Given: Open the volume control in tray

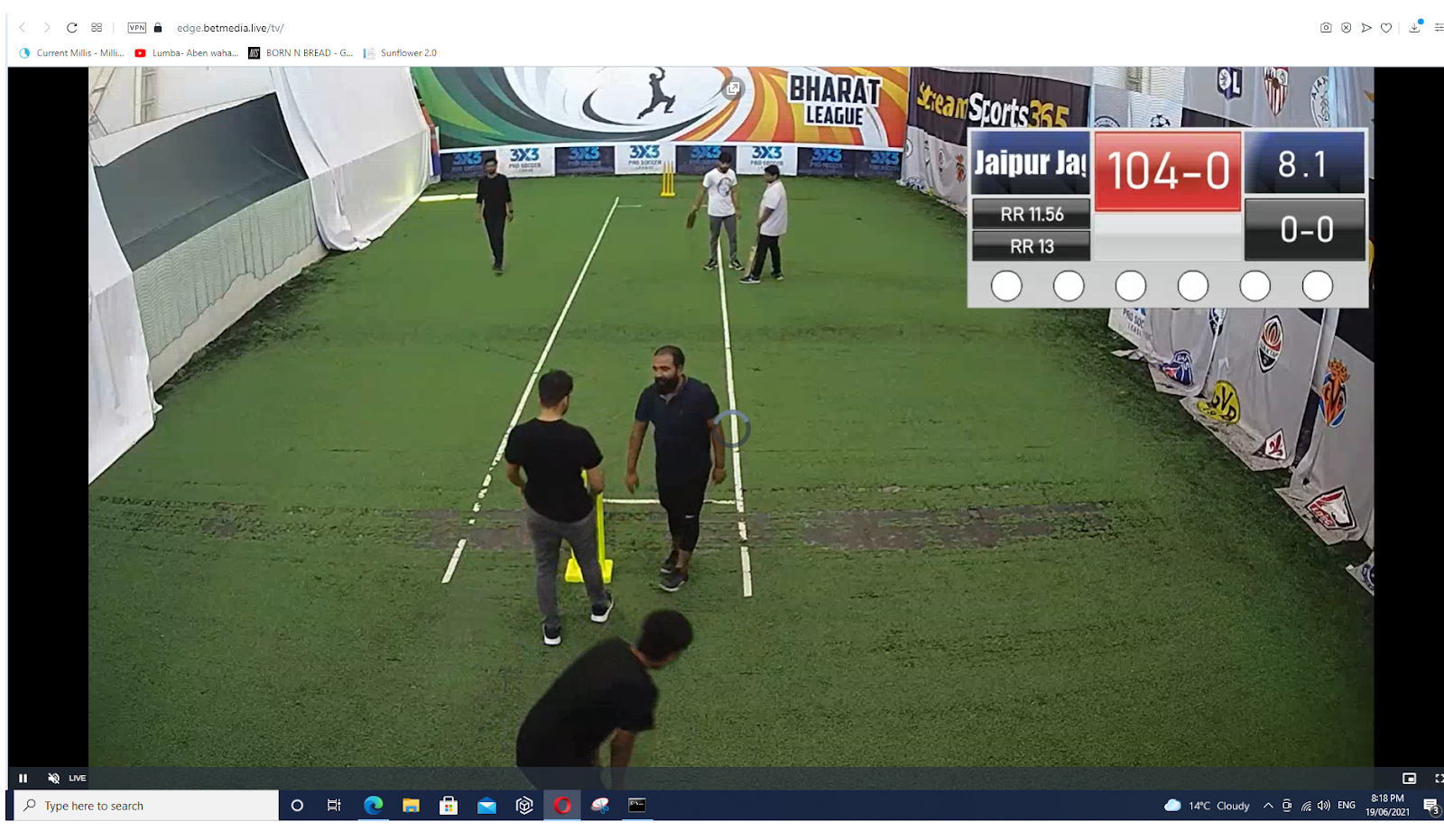Looking at the screenshot, I should point(1324,806).
